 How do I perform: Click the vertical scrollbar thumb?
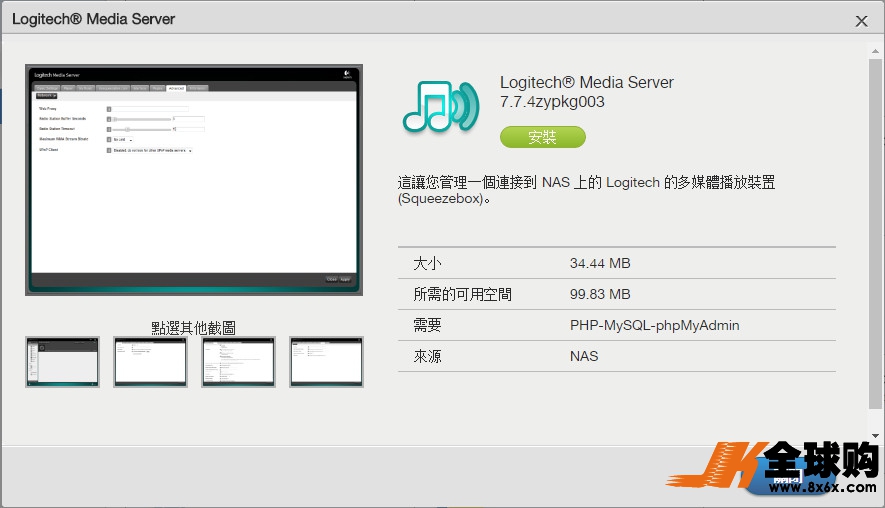tap(875, 233)
